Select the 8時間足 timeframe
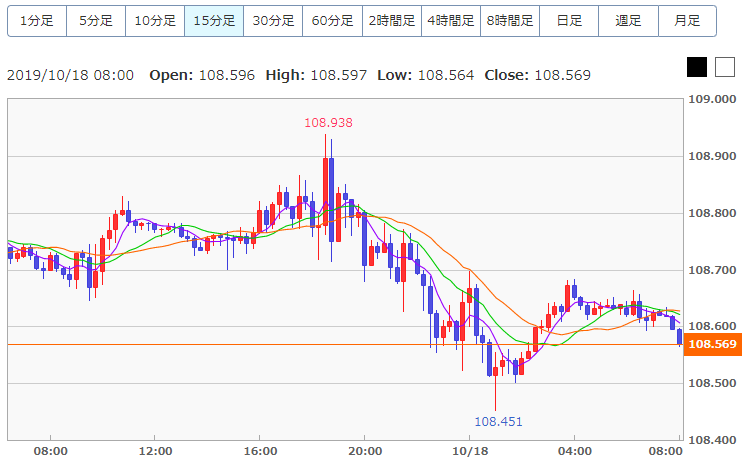Viewport: 745px width, 463px height. (510, 21)
